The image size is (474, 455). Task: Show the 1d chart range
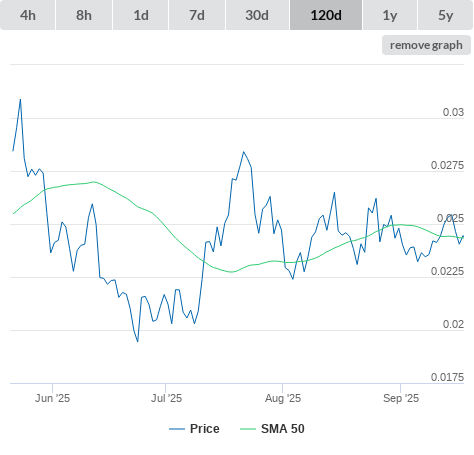(x=141, y=15)
